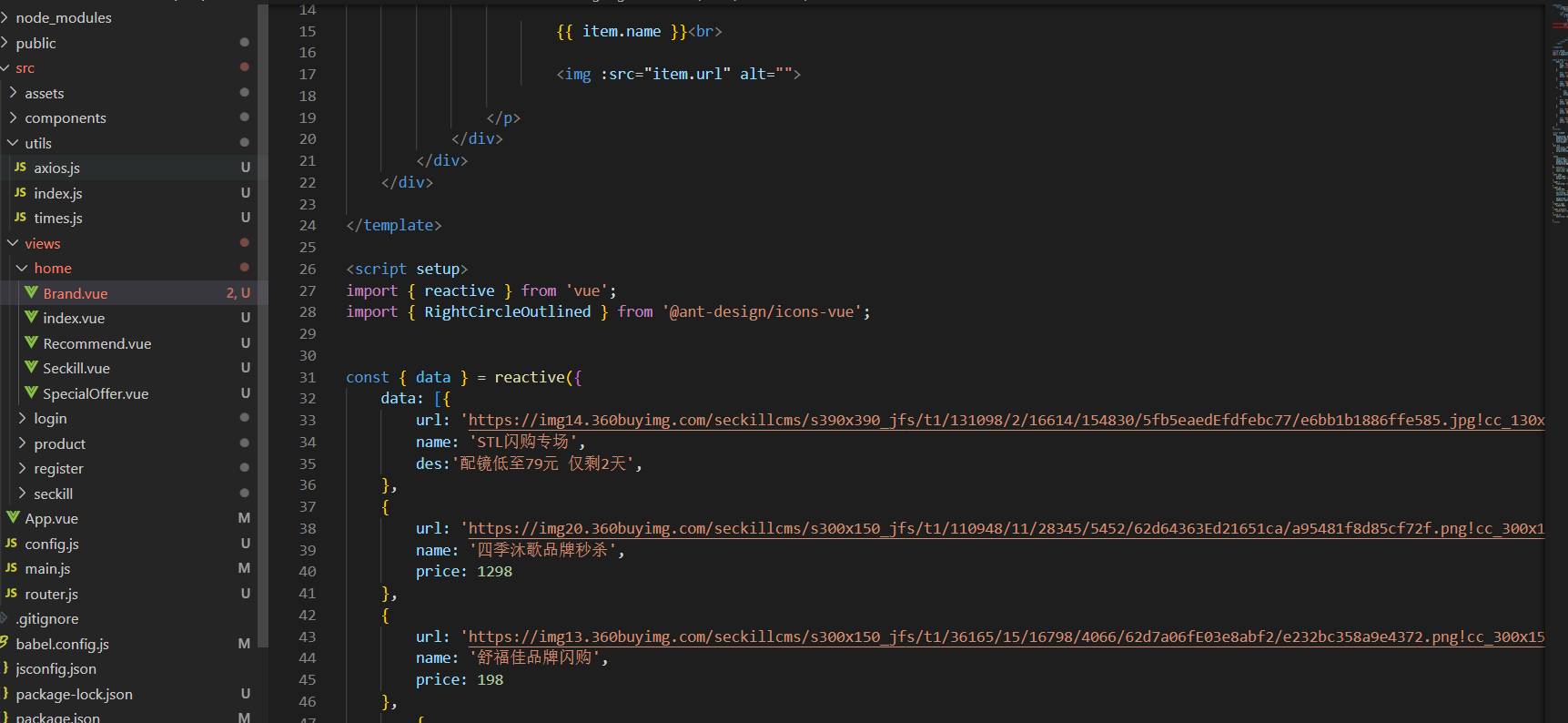Viewport: 1568px width, 723px height.
Task: Click the price value 1298
Action: point(494,571)
